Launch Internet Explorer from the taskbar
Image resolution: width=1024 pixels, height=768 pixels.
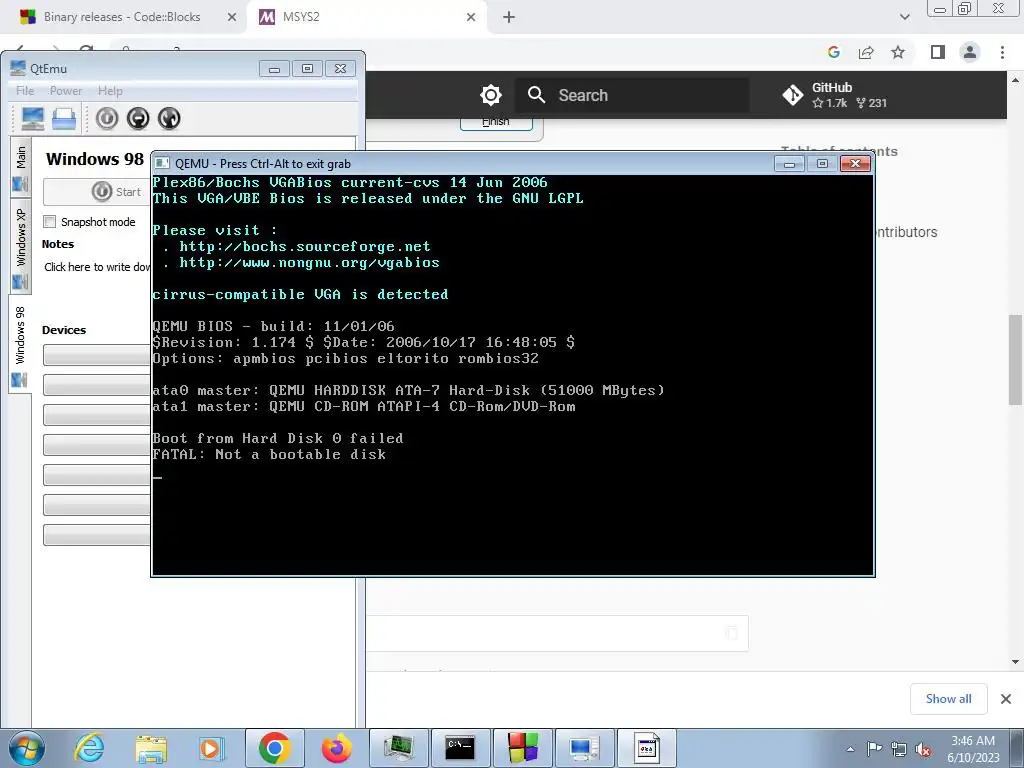[89, 748]
